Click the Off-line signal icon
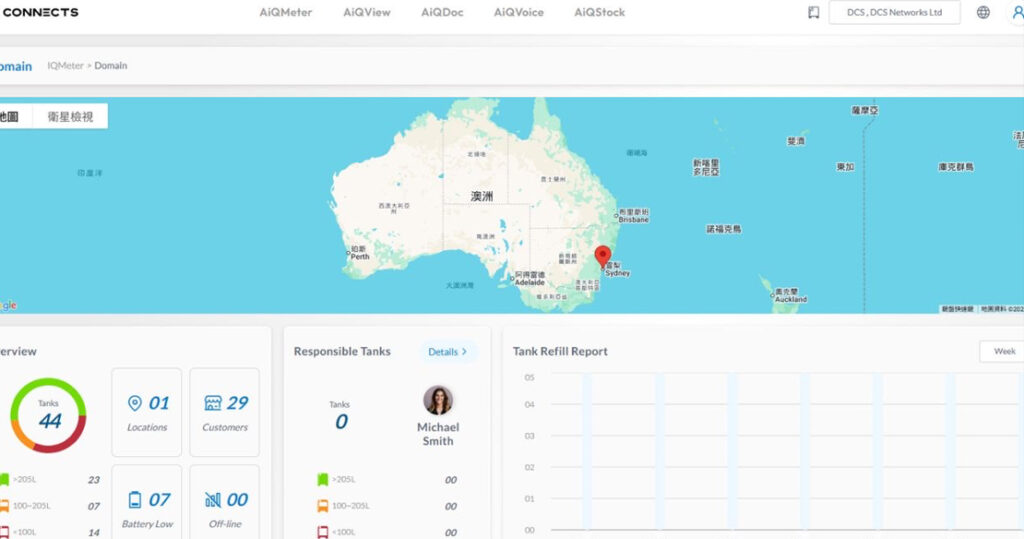This screenshot has width=1024, height=539. (213, 499)
